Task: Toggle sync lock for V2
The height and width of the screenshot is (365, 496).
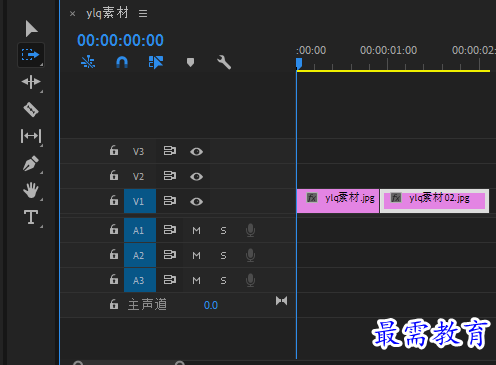Action: click(x=170, y=176)
